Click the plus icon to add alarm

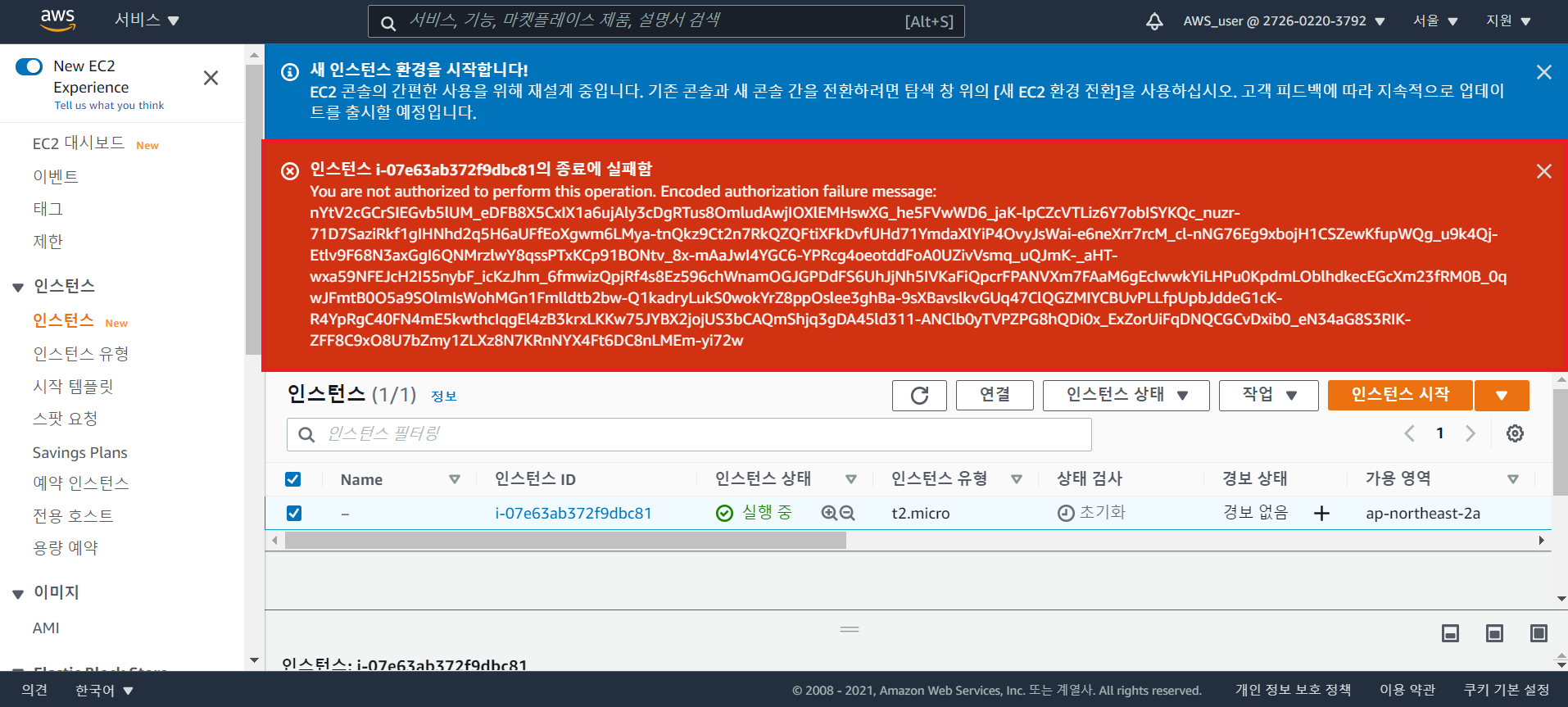(1321, 514)
